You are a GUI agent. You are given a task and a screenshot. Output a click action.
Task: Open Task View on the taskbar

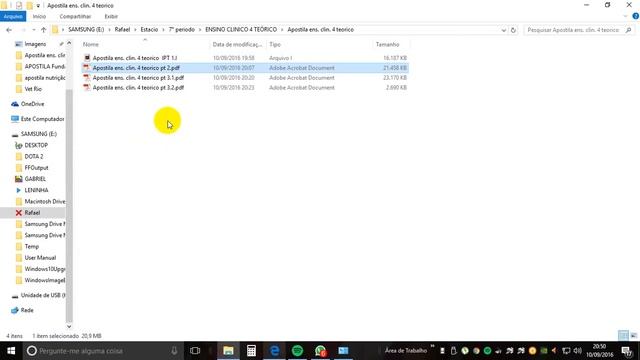[x=195, y=351]
